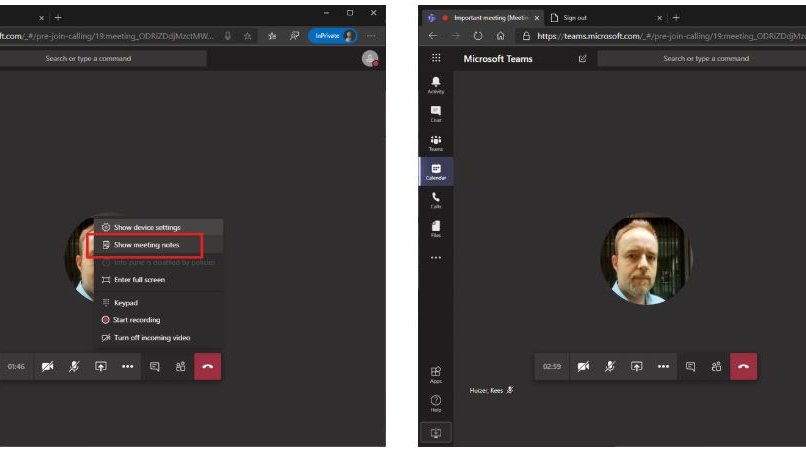Hang up the right meeting call
This screenshot has width=806, height=453.
pos(743,367)
